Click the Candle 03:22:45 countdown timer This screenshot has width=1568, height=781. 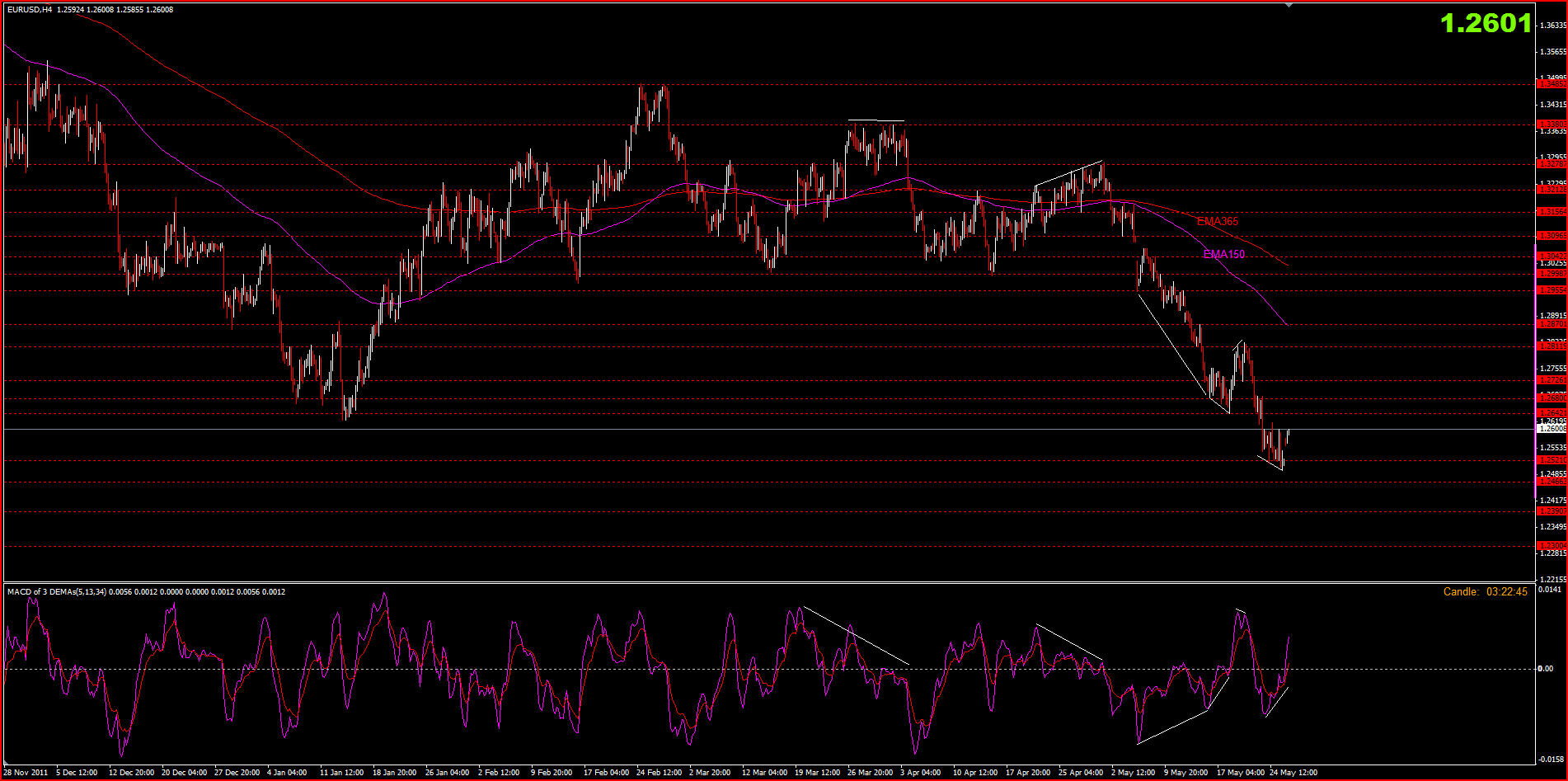click(1486, 591)
